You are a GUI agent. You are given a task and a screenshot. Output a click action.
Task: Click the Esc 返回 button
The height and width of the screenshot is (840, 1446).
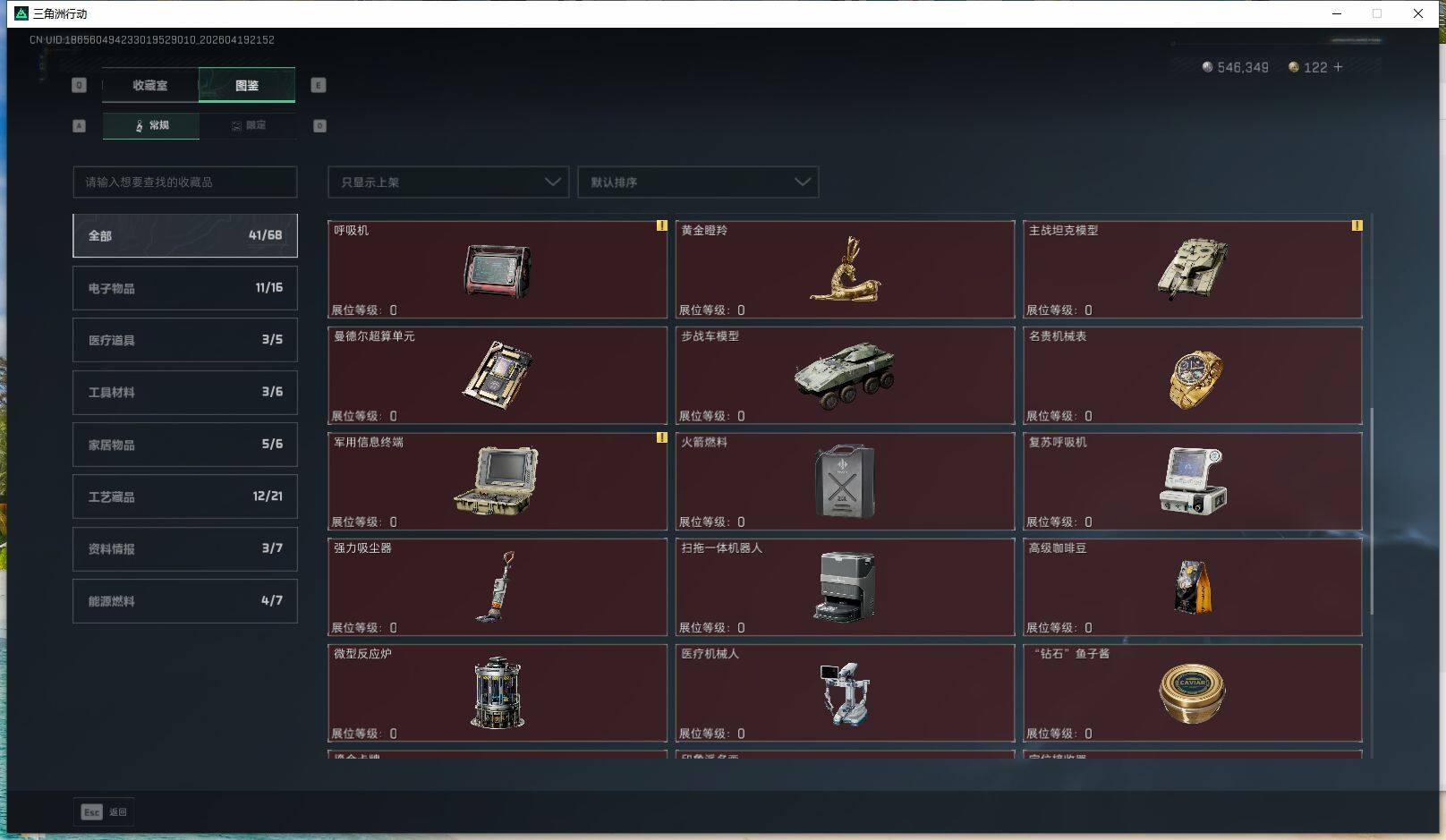104,812
